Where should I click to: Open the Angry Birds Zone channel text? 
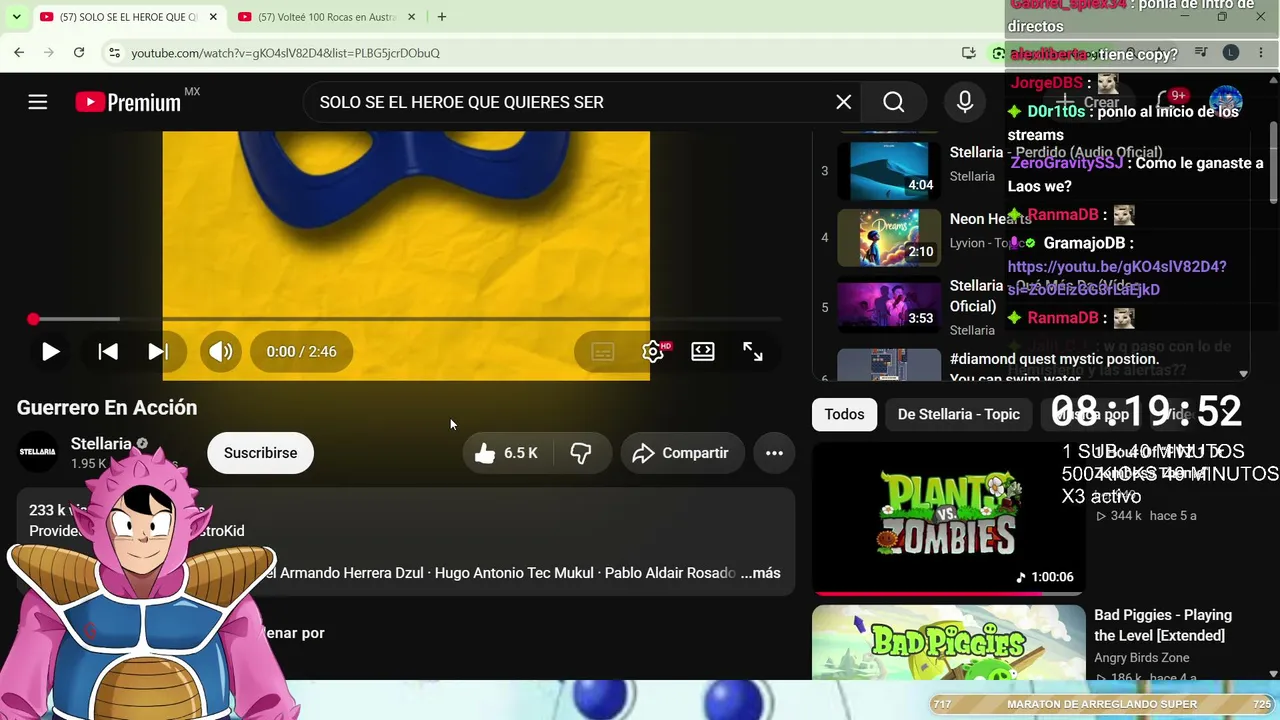(1141, 657)
